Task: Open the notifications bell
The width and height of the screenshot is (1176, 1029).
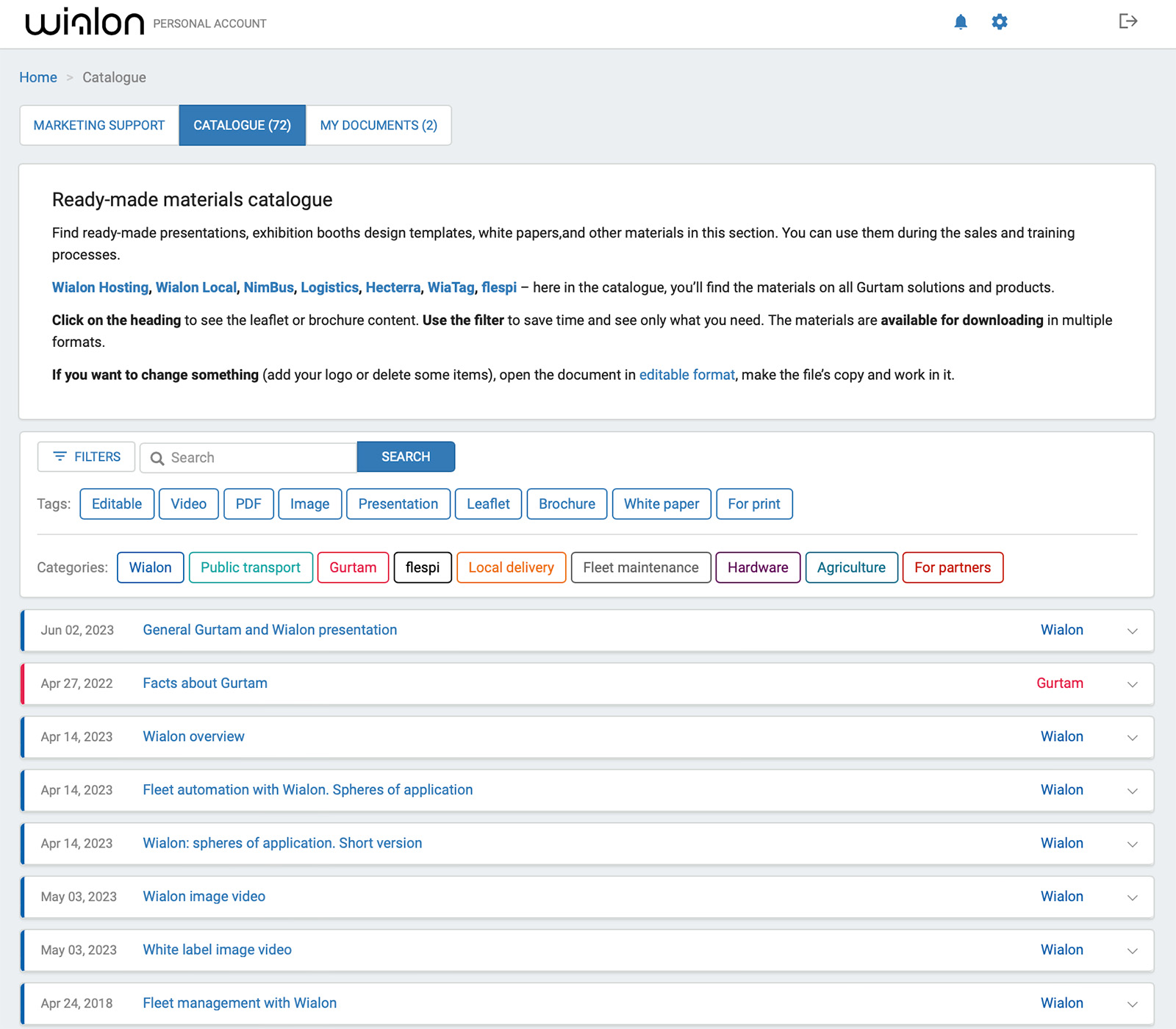Action: (x=961, y=22)
